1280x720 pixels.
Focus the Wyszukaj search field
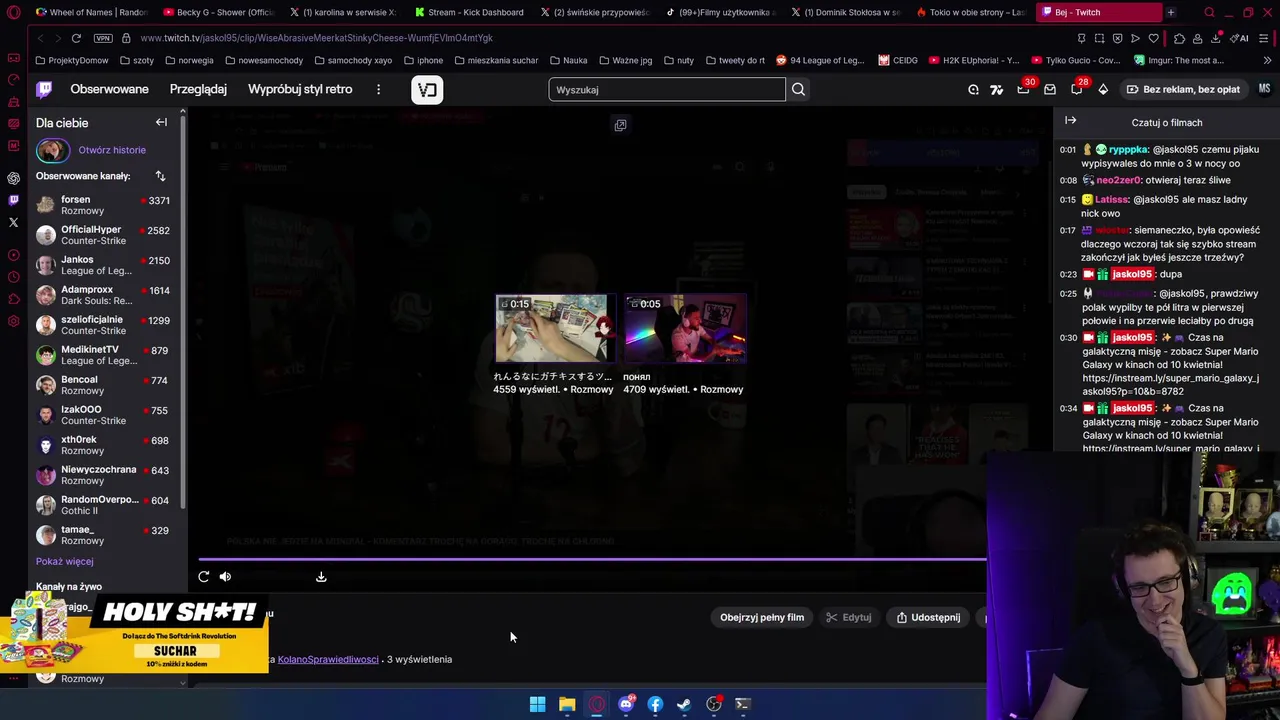tap(667, 90)
